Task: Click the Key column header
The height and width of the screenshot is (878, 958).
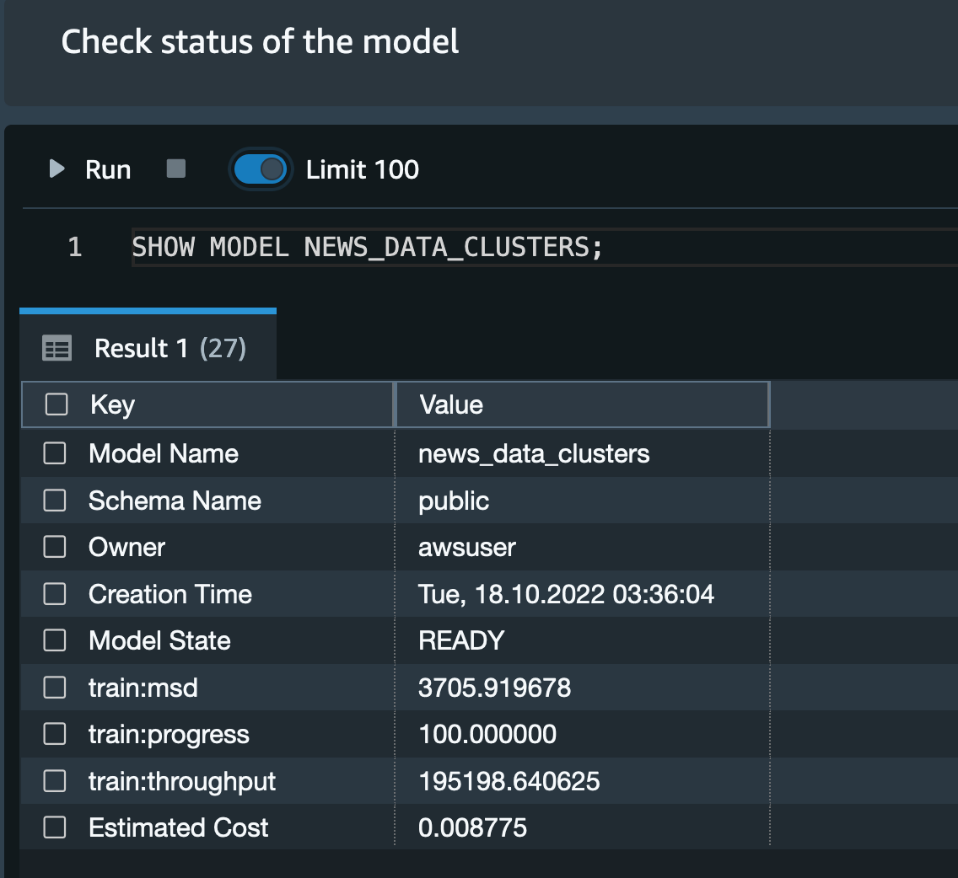Action: tap(208, 404)
